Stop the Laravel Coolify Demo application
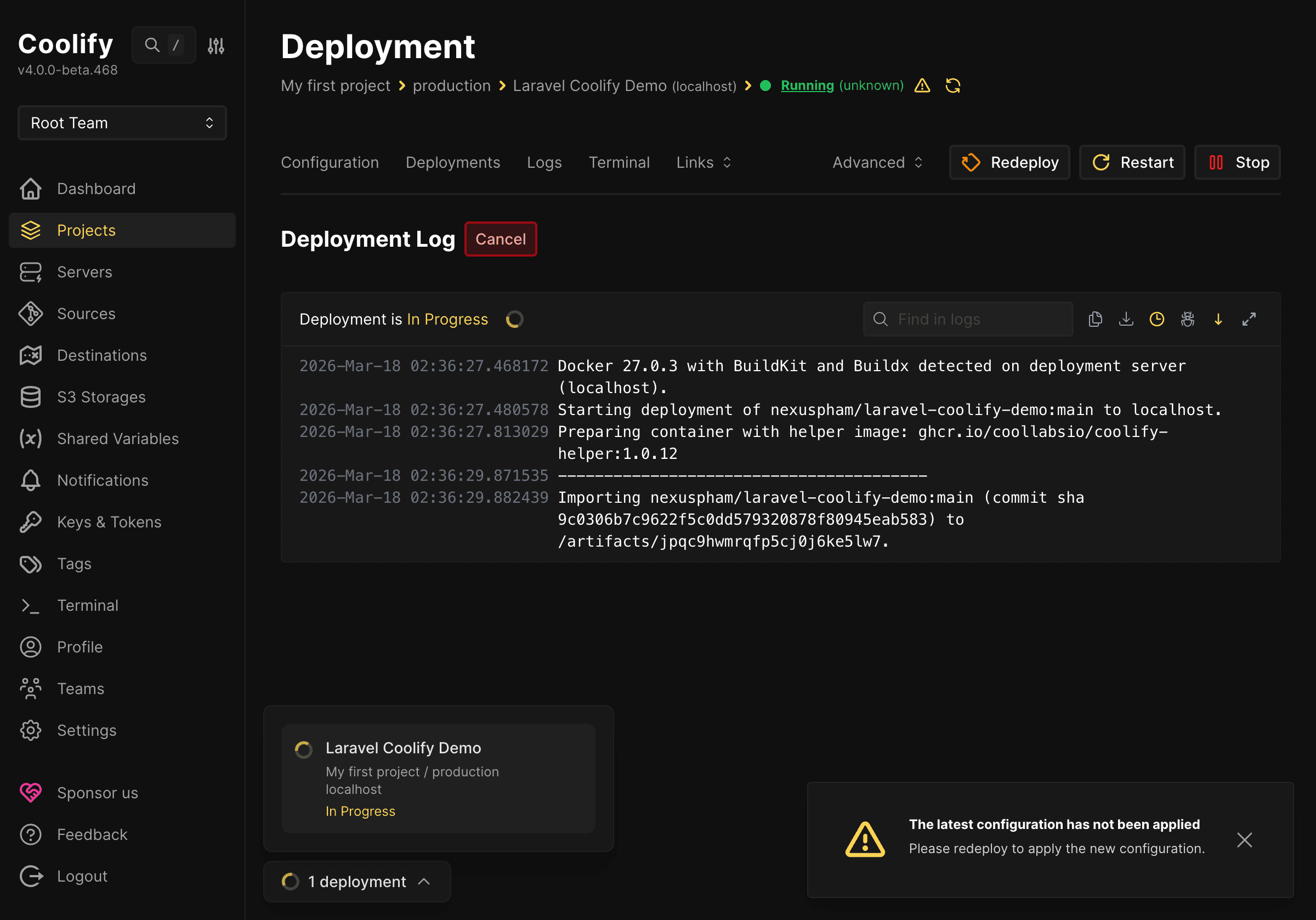 [x=1237, y=162]
